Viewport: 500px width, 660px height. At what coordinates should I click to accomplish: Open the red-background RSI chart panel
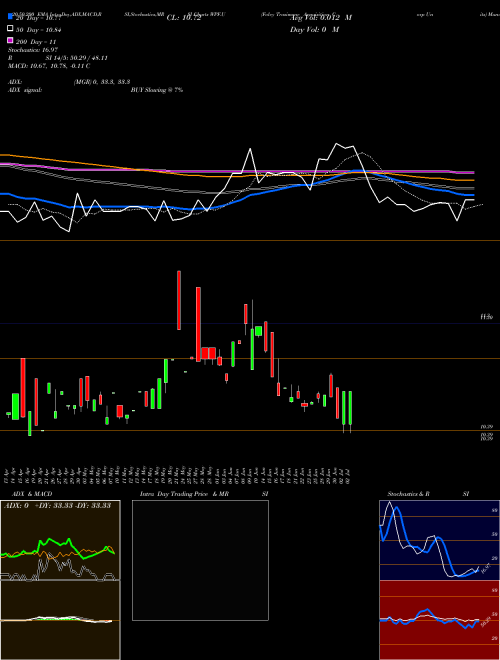pyautogui.click(x=439, y=620)
